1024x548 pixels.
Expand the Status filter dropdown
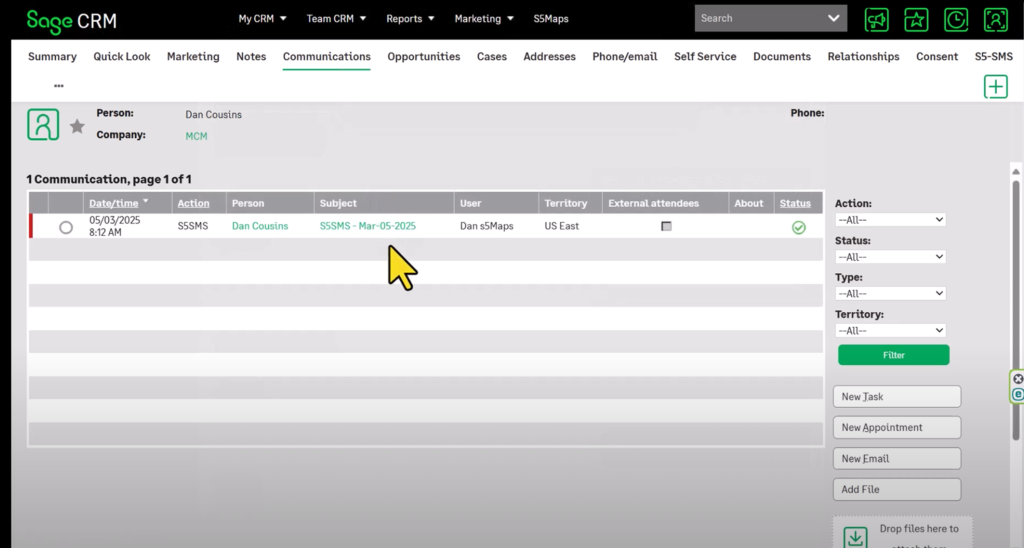pos(890,257)
